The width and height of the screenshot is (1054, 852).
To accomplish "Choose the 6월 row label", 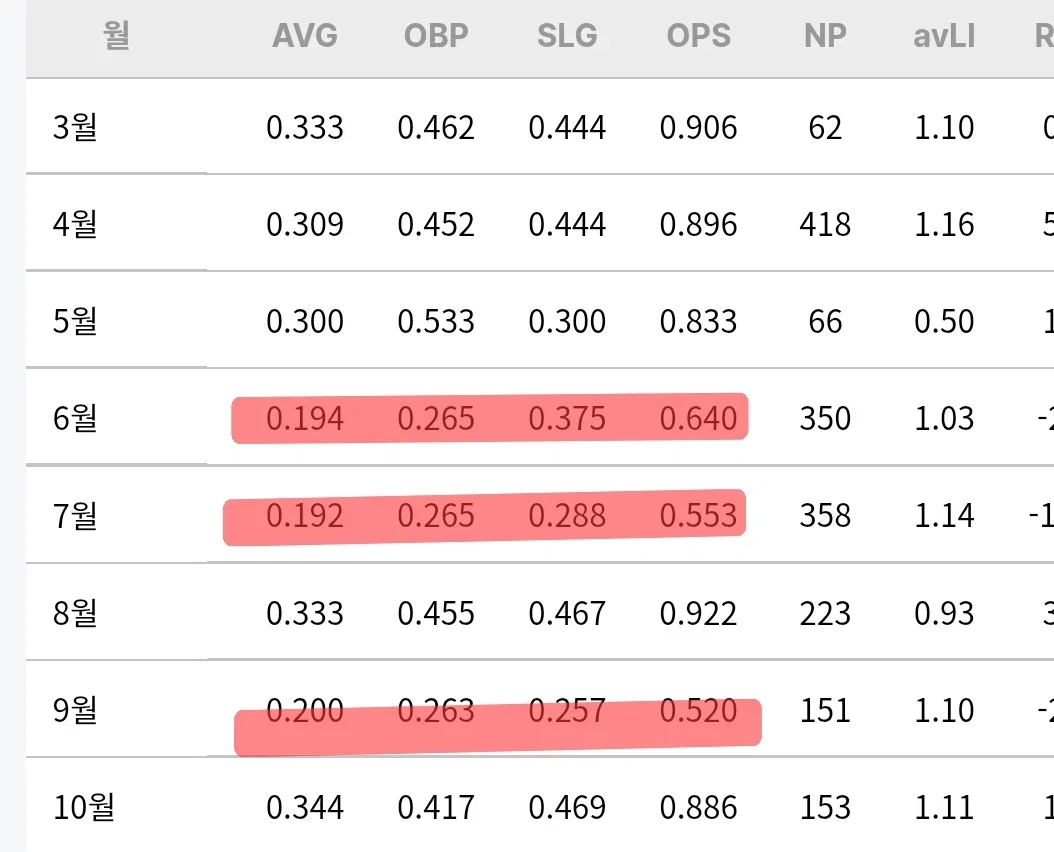I will point(75,418).
